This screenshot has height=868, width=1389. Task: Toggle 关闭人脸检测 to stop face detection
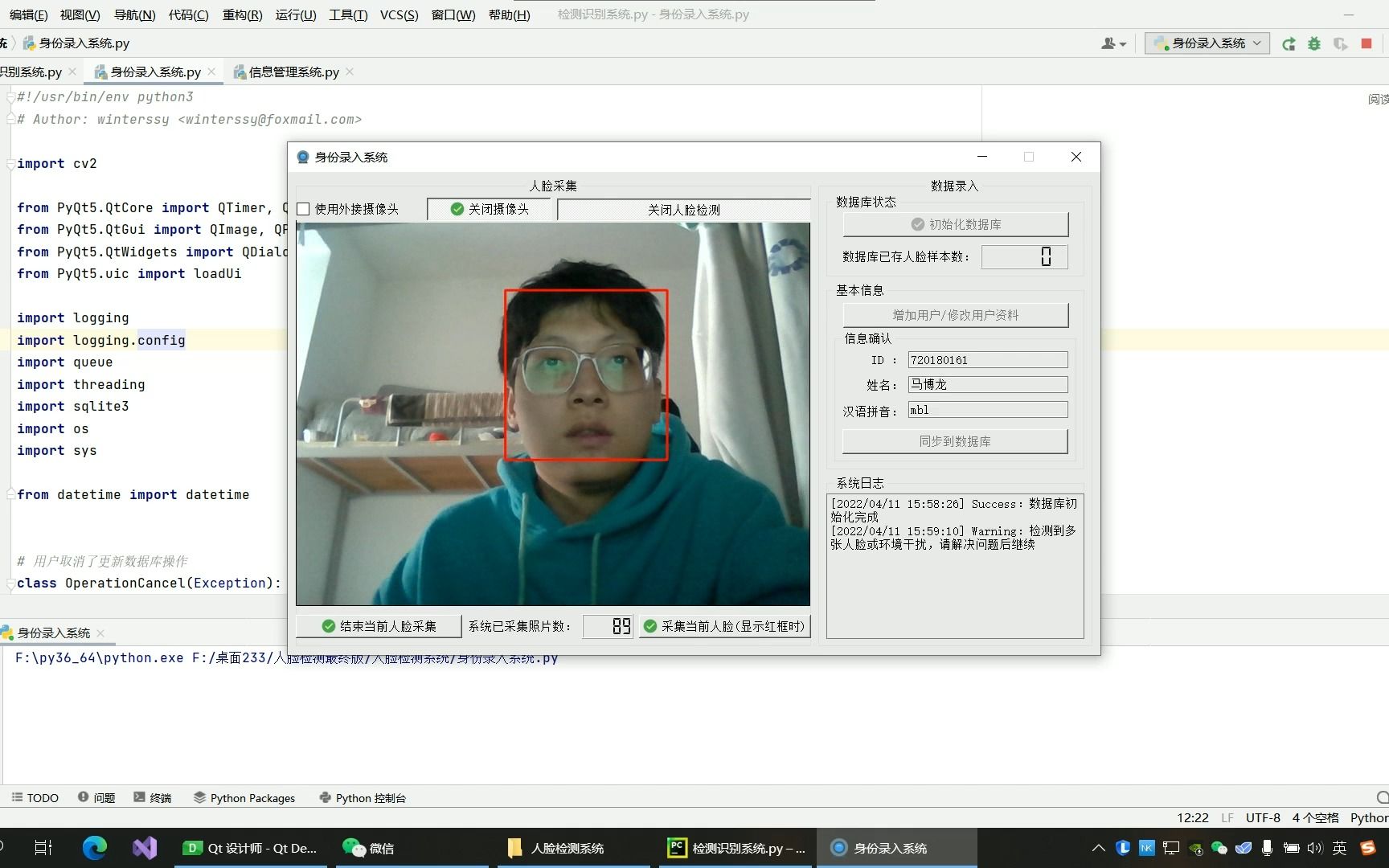(x=683, y=209)
